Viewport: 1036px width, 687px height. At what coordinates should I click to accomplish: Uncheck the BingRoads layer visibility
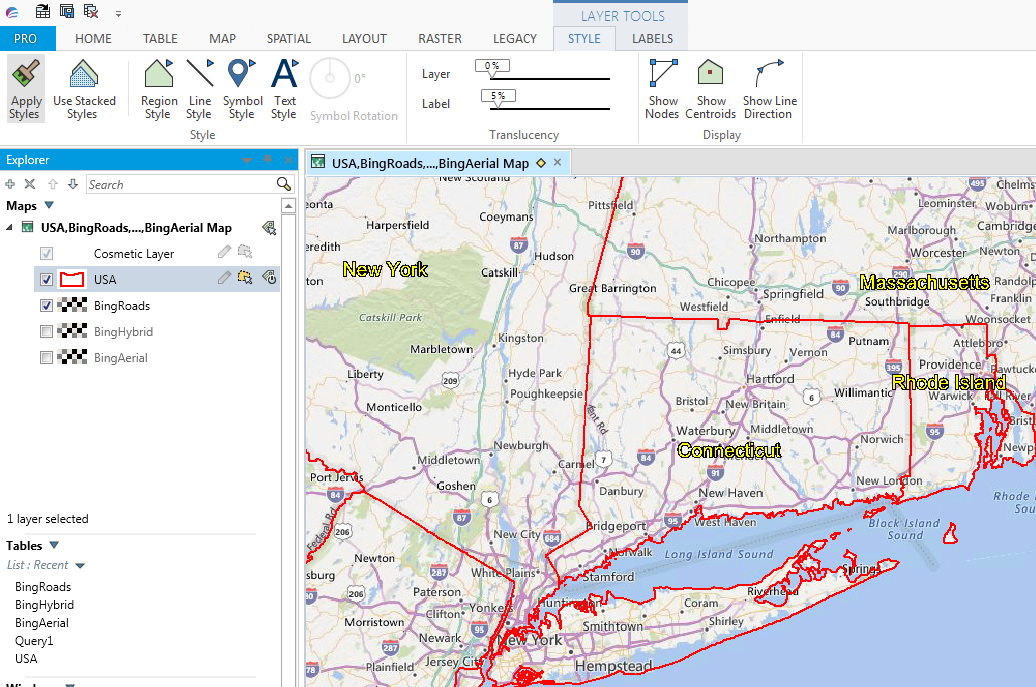[x=45, y=305]
